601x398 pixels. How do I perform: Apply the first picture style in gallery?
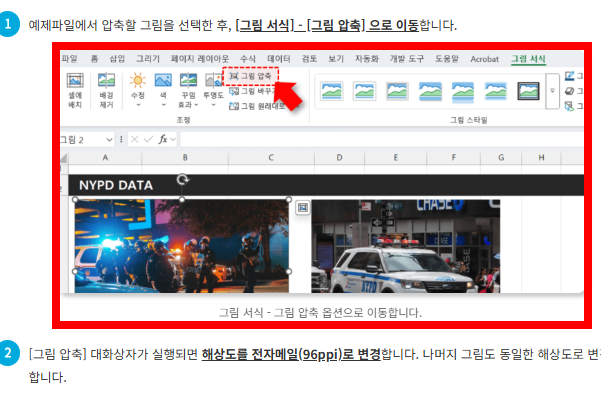(x=332, y=91)
